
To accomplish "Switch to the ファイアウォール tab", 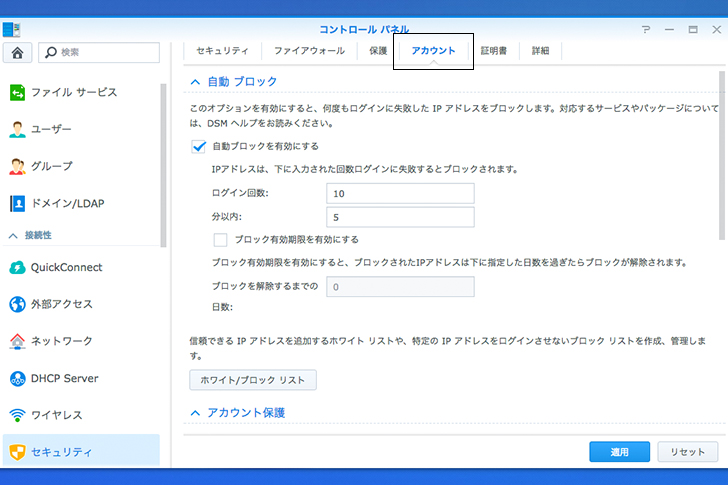I will point(309,51).
